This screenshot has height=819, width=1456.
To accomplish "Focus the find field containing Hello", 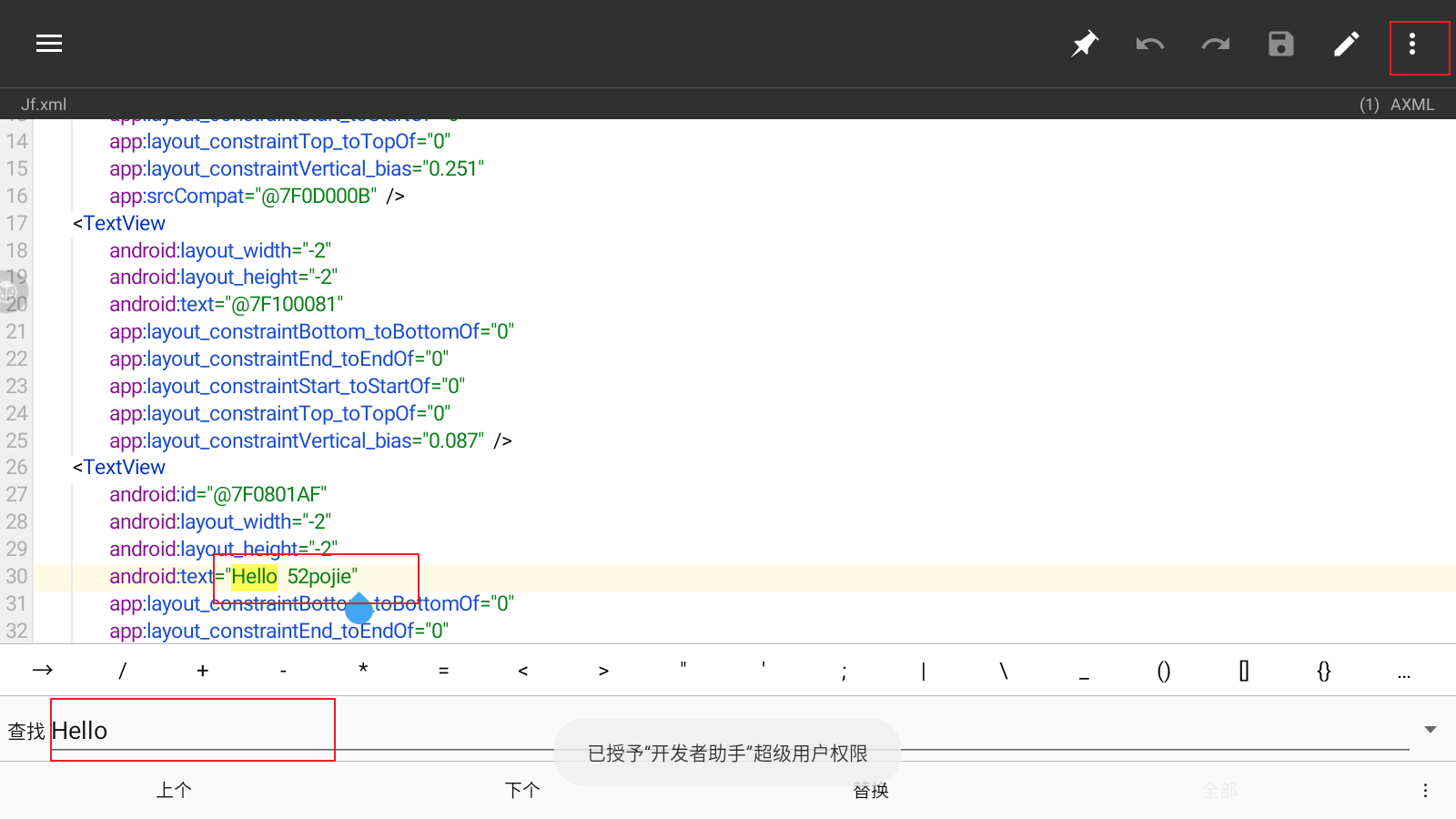I will pyautogui.click(x=730, y=731).
